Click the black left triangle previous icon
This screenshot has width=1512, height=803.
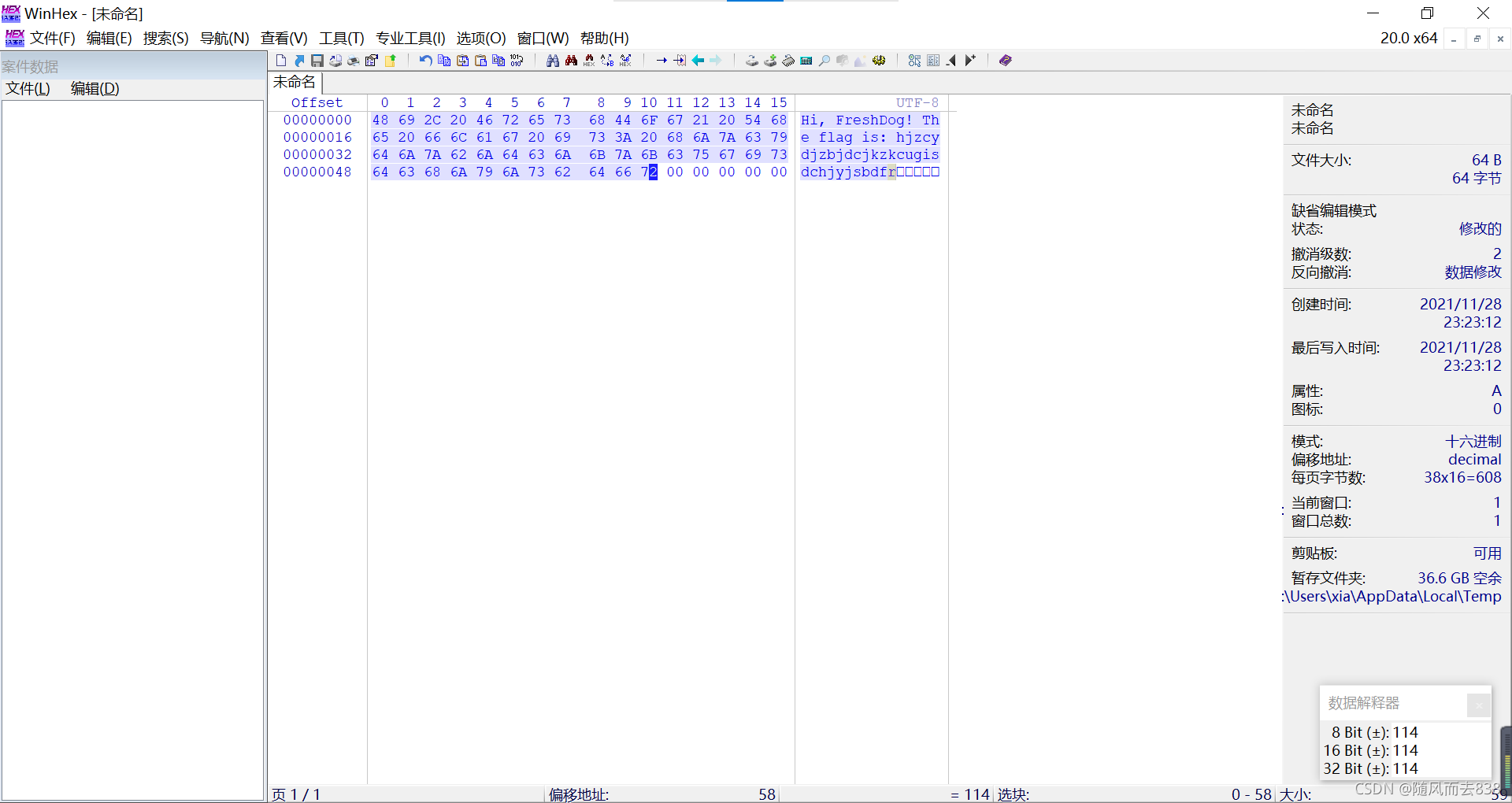(x=951, y=61)
